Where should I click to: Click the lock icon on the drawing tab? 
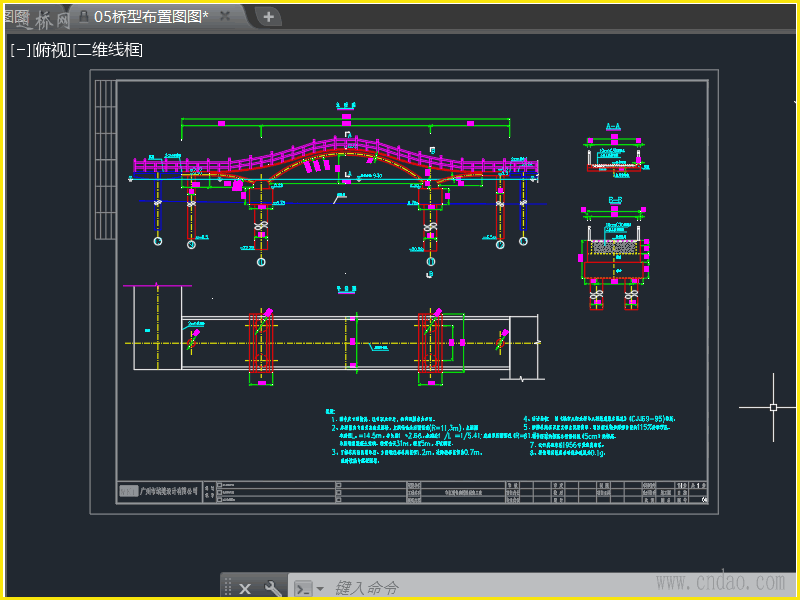[x=82, y=16]
